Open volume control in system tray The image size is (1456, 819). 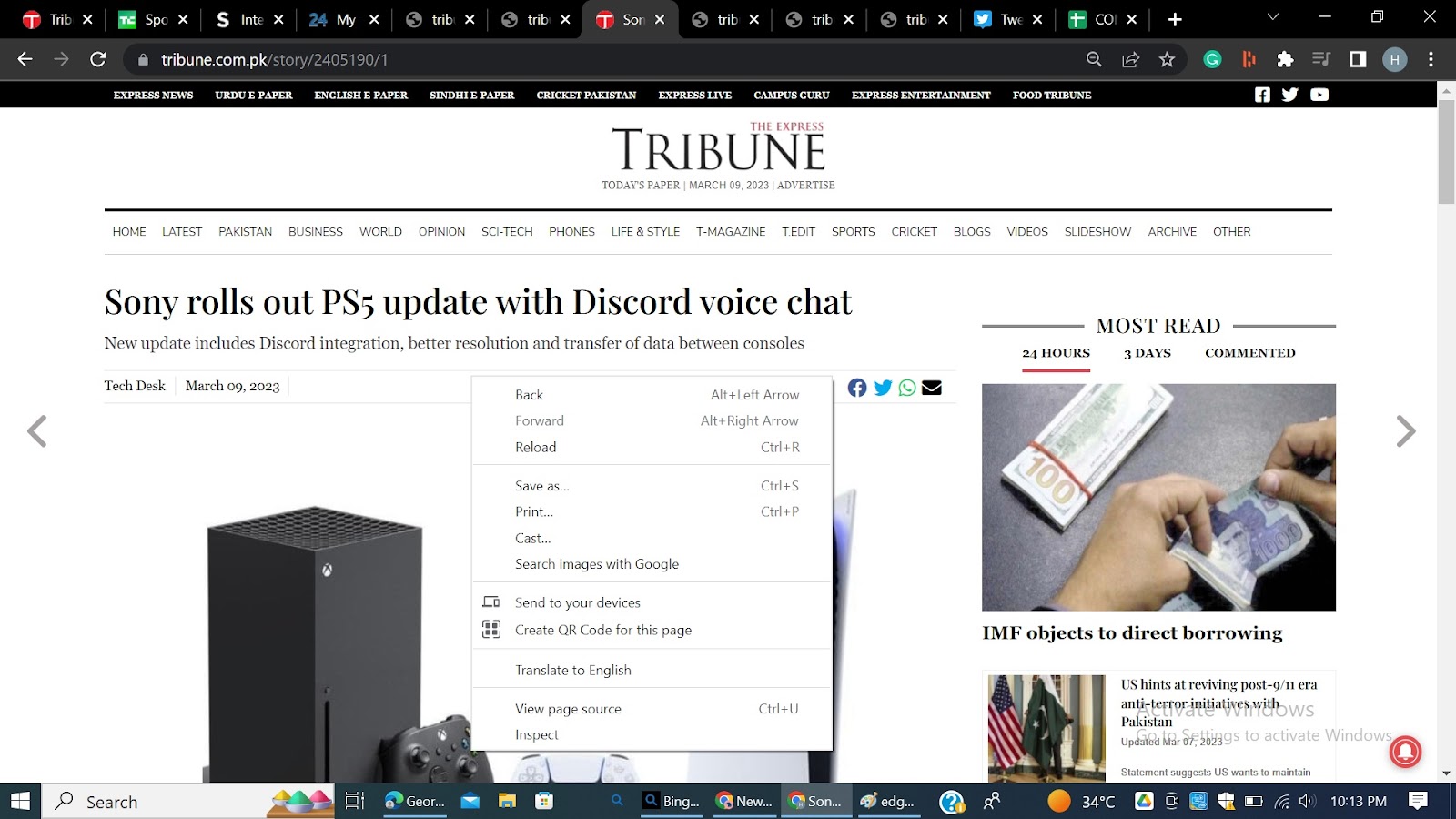tap(1308, 801)
